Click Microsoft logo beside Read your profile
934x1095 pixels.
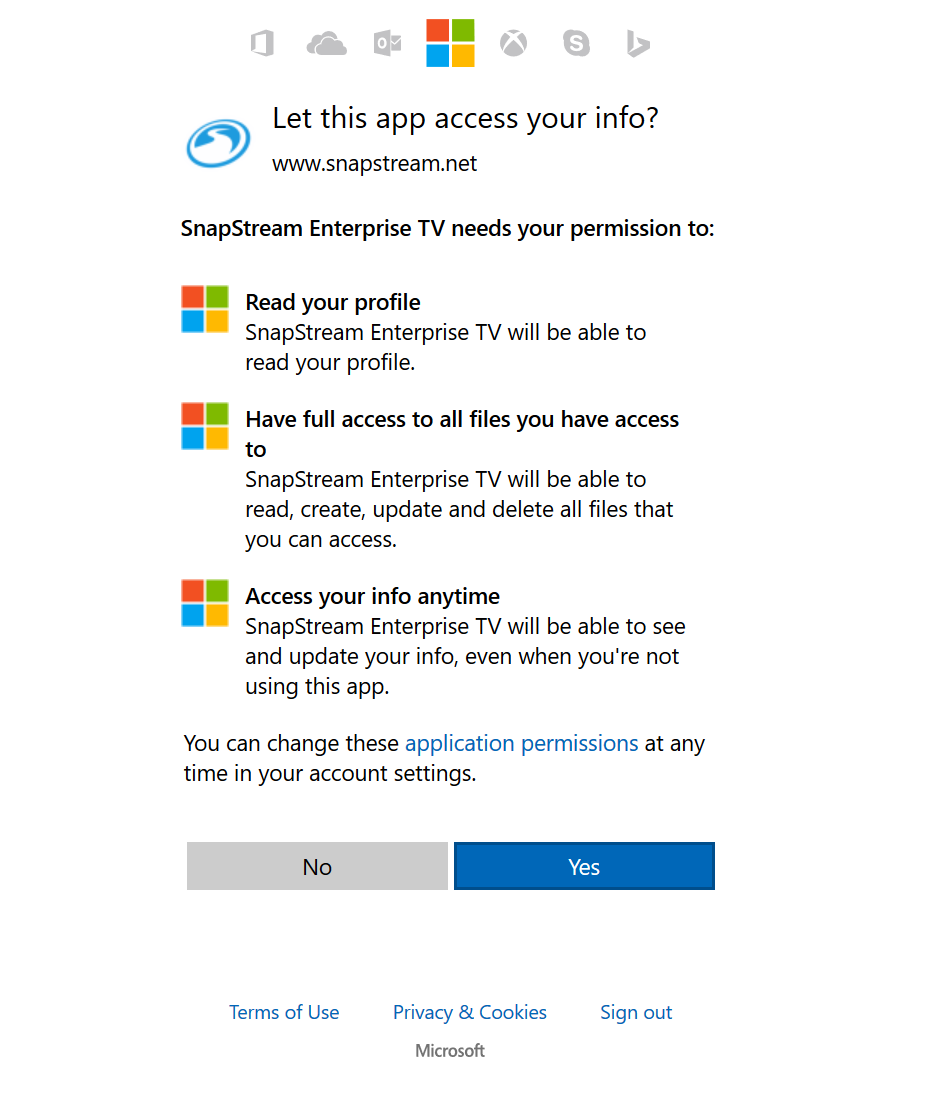click(x=205, y=309)
